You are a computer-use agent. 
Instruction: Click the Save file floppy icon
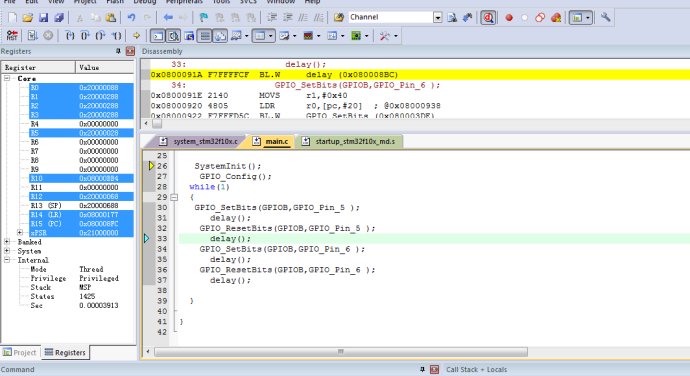click(x=43, y=18)
